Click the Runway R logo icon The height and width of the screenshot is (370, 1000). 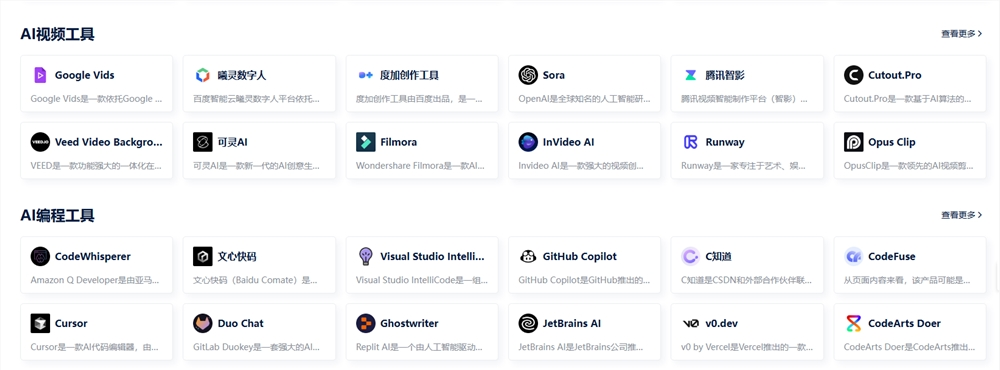tap(691, 142)
